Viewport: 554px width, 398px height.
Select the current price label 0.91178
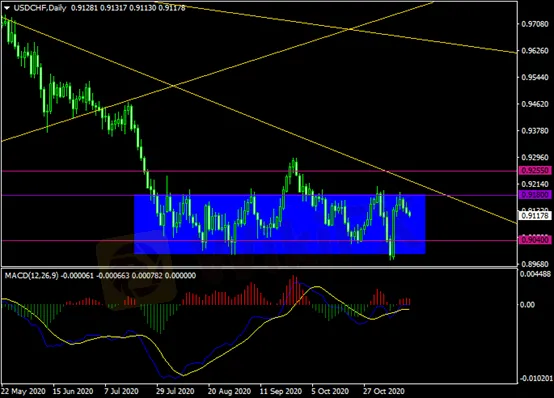[x=535, y=215]
